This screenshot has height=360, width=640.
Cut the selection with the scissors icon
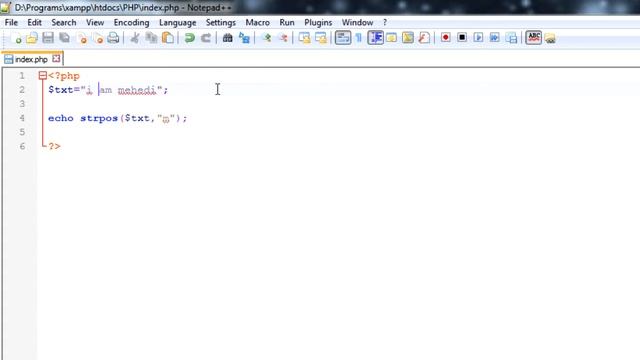135,38
